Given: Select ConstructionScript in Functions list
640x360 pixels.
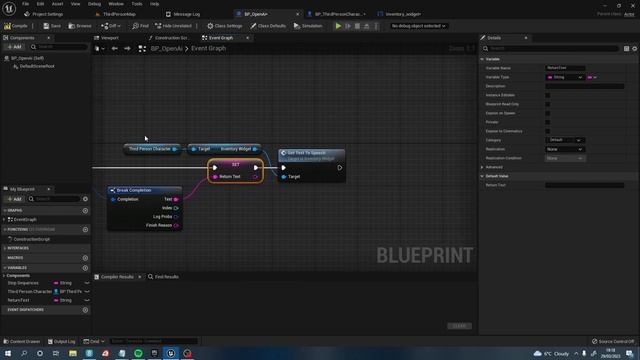Looking at the screenshot, I should coord(31,239).
